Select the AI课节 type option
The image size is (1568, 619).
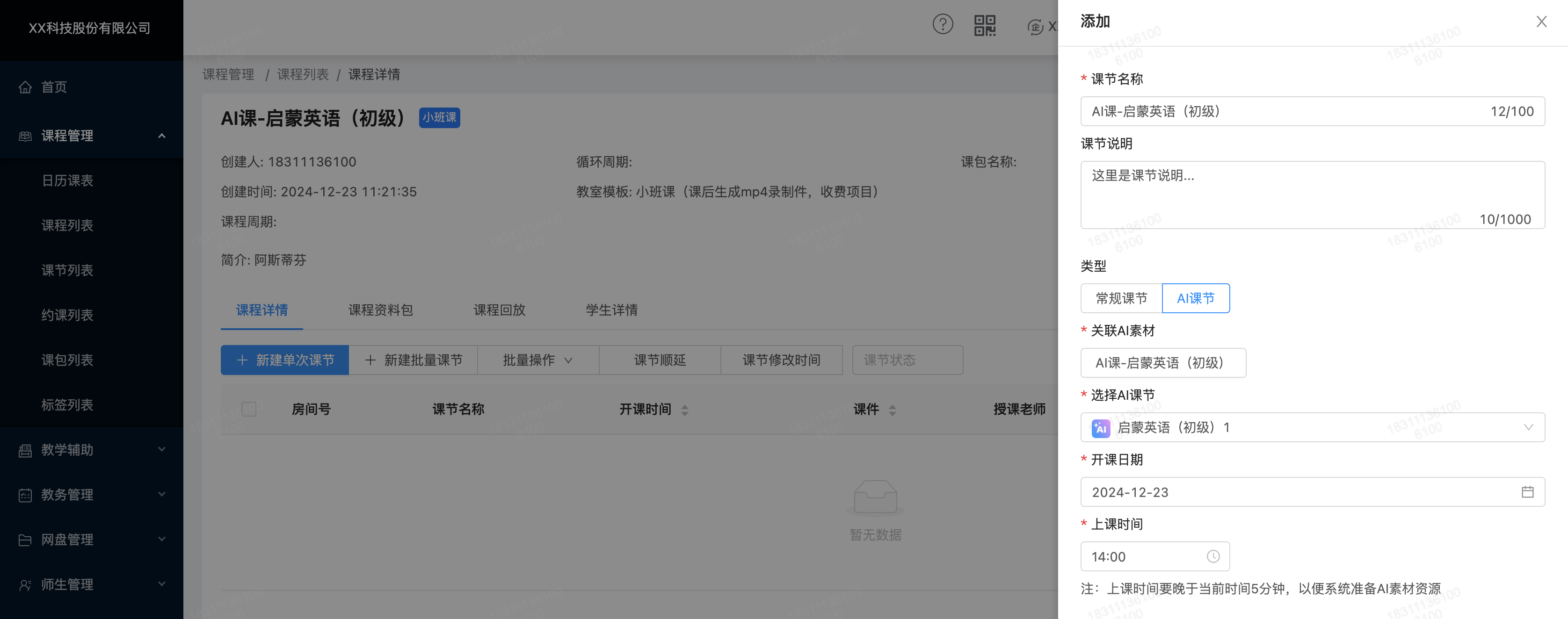pyautogui.click(x=1196, y=298)
